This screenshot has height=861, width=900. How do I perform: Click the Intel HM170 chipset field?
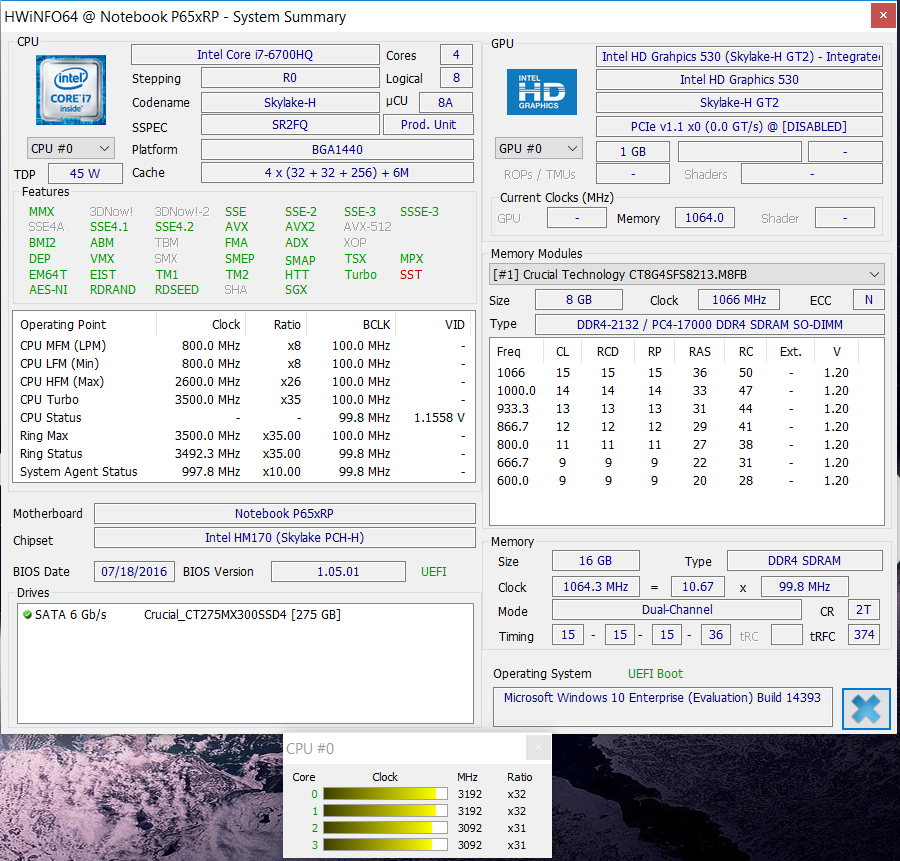[x=285, y=538]
